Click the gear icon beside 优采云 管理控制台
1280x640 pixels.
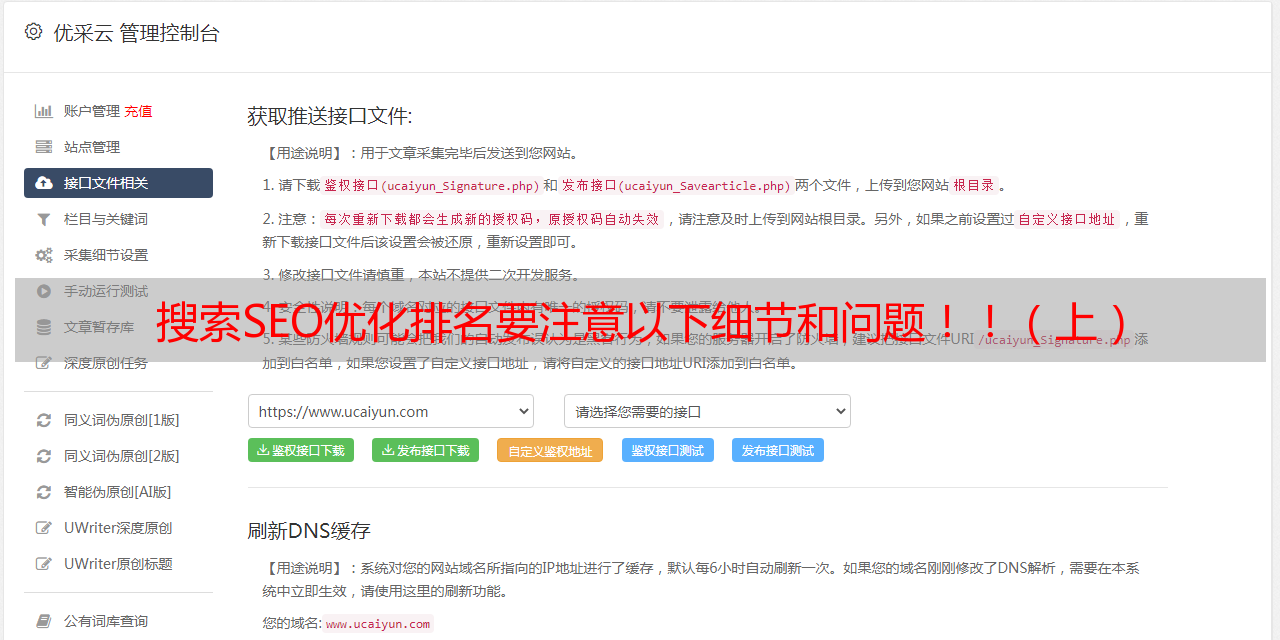point(33,32)
